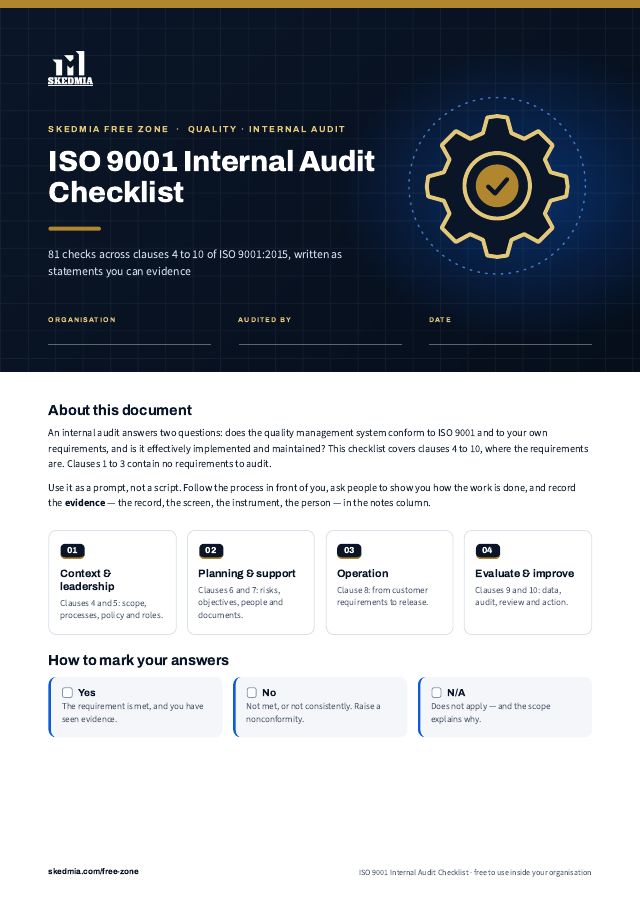
Task: Click the QUALITY breadcrumb text
Action: (x=212, y=129)
